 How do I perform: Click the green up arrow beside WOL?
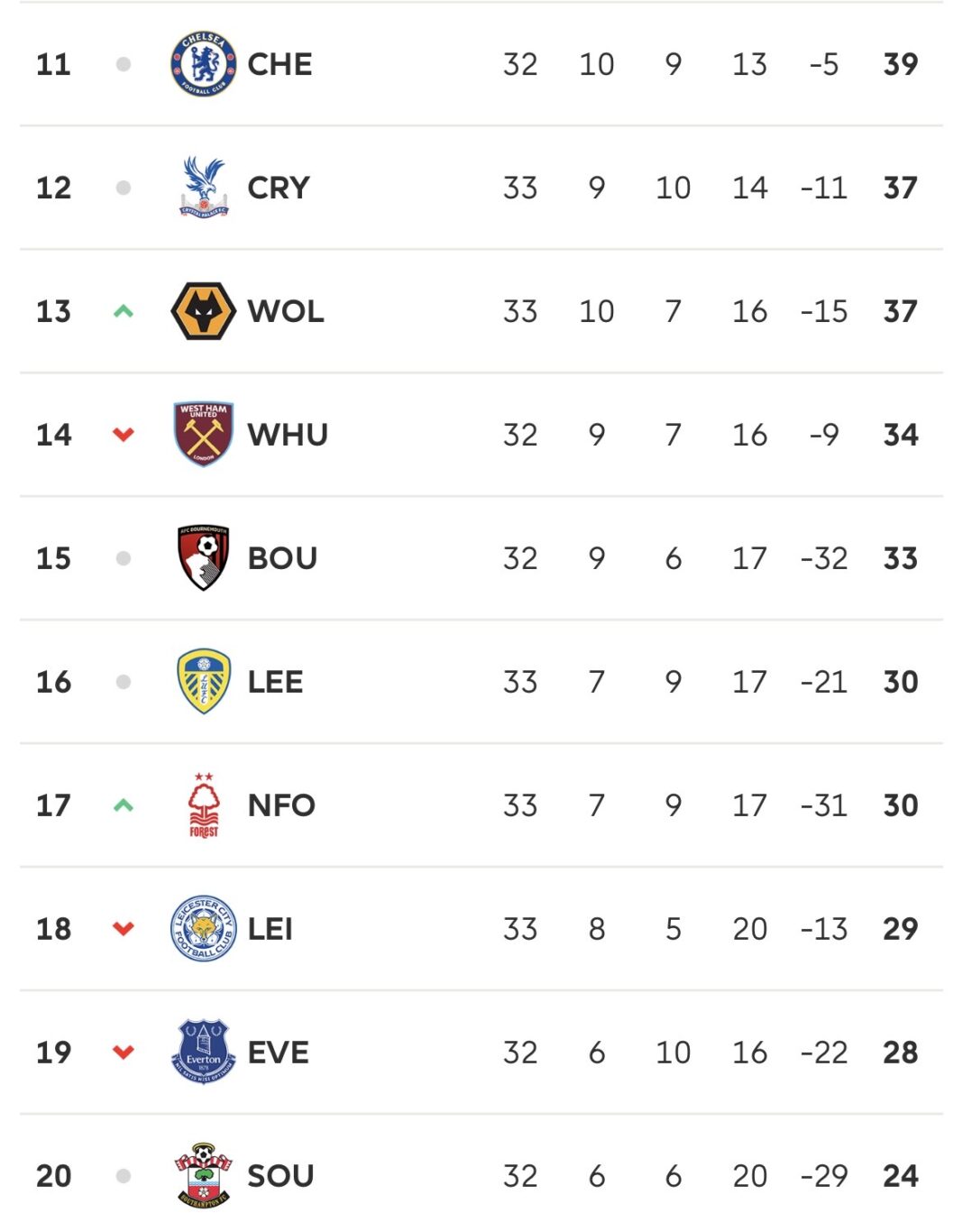[124, 311]
